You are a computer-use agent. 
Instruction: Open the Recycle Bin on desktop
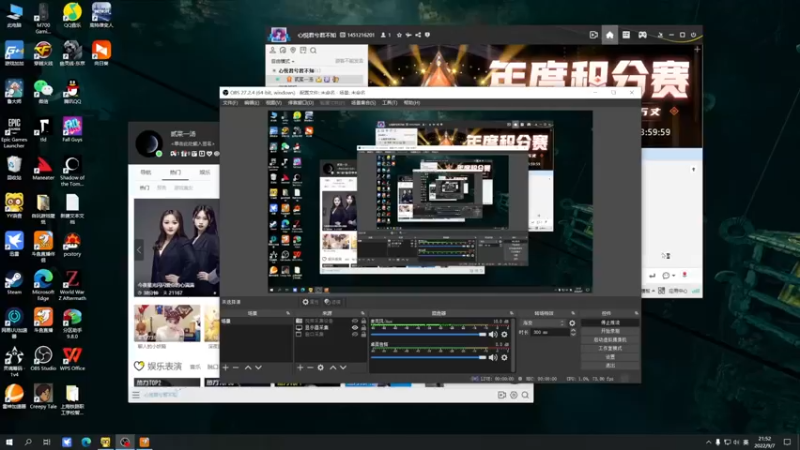14,168
